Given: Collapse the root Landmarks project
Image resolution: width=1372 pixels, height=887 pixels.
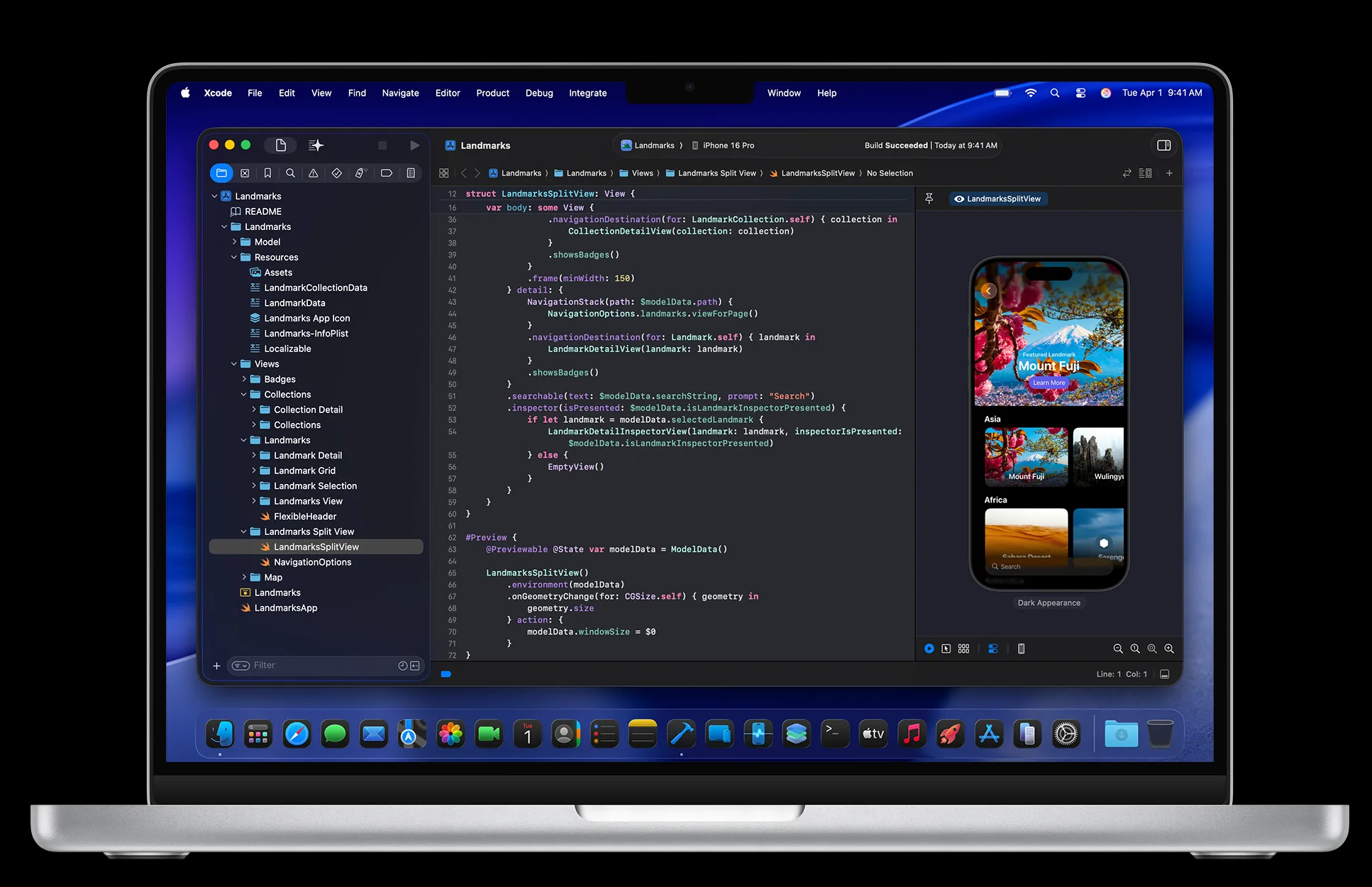Looking at the screenshot, I should pyautogui.click(x=214, y=197).
